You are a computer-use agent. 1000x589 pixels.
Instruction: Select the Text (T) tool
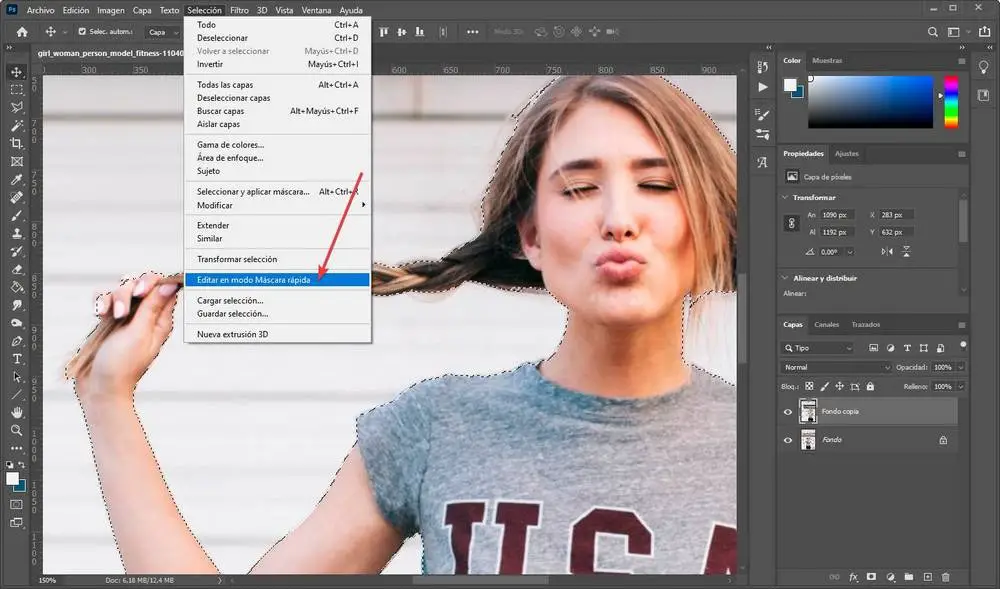click(17, 359)
